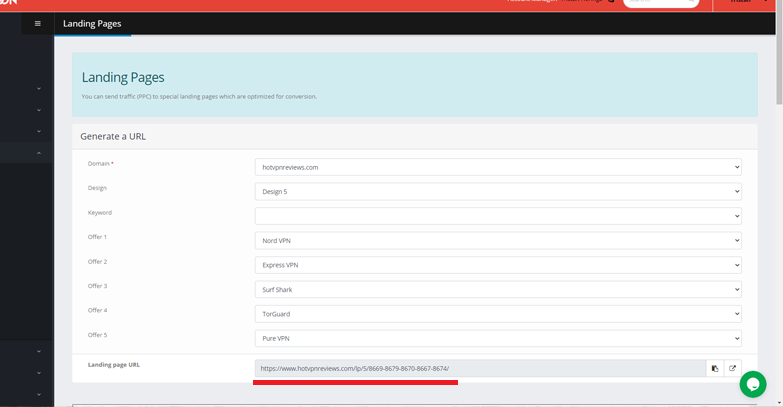783x407 pixels.
Task: Open the green live chat bubble
Action: pos(753,384)
